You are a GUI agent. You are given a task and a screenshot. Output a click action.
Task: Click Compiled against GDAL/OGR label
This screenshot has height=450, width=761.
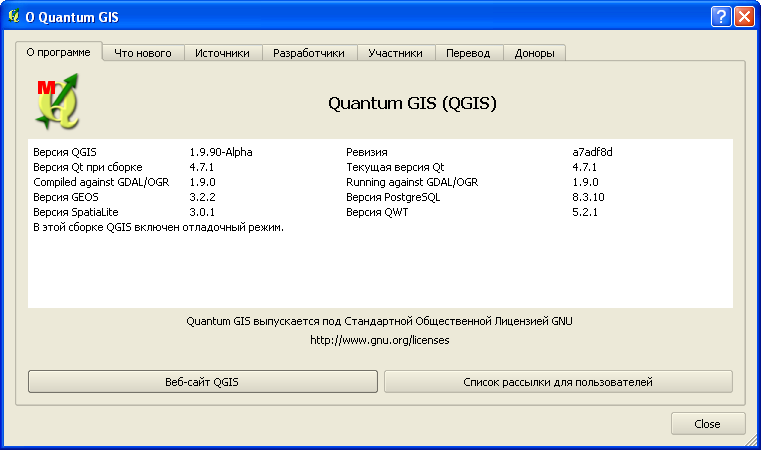coord(101,183)
